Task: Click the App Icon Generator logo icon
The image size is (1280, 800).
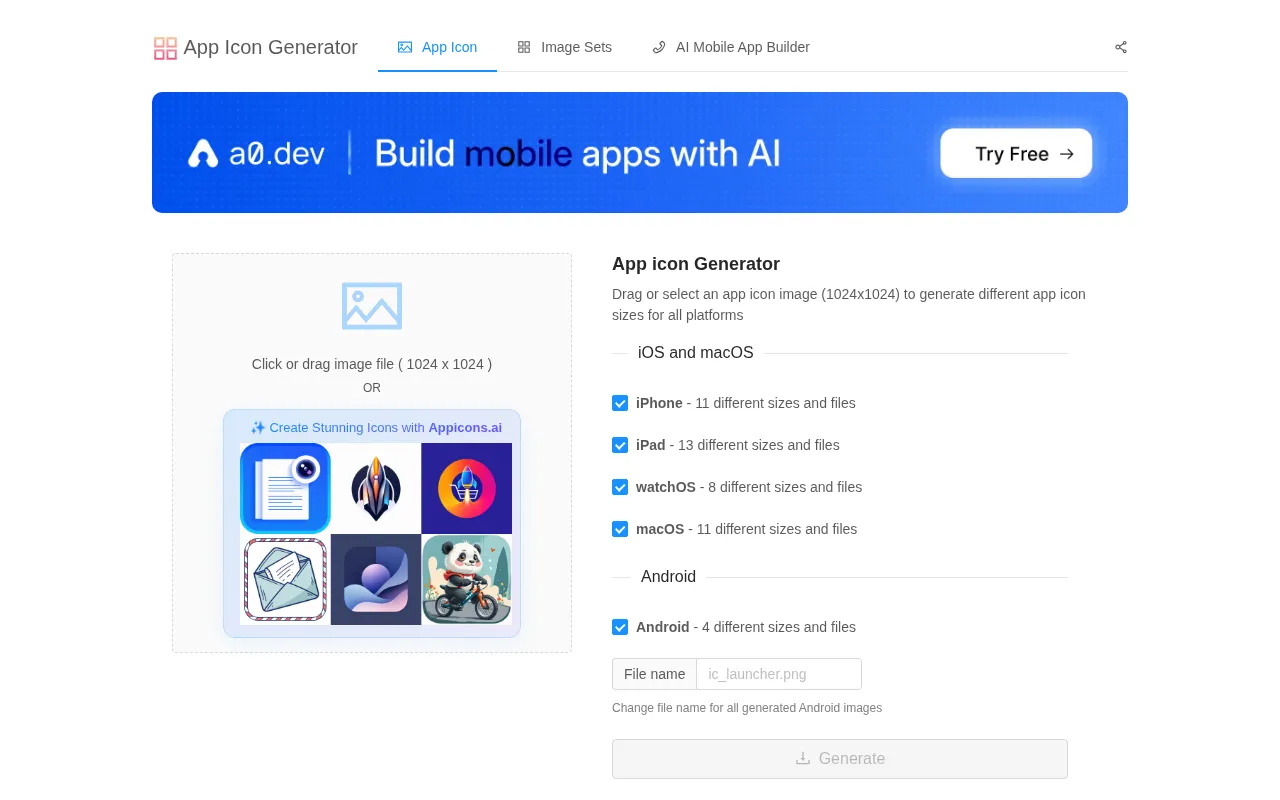Action: click(x=165, y=48)
